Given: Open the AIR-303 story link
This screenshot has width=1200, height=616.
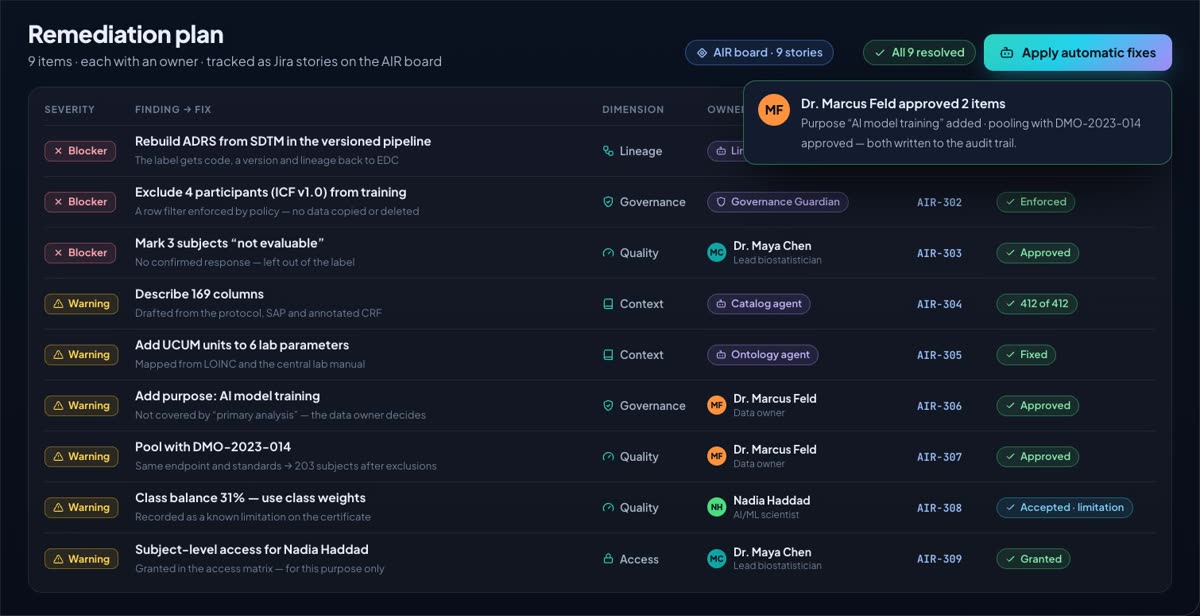Looking at the screenshot, I should point(939,253).
